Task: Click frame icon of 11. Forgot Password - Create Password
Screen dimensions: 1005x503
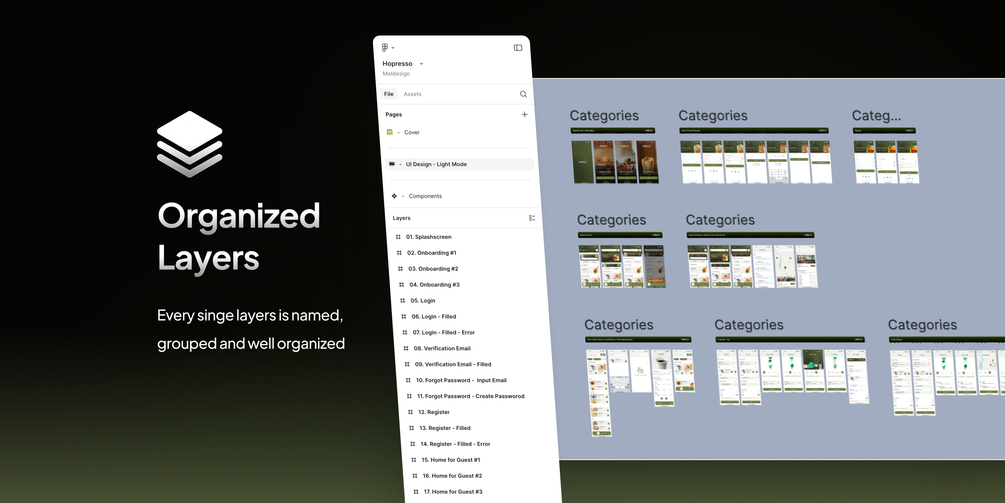Action: pos(410,396)
